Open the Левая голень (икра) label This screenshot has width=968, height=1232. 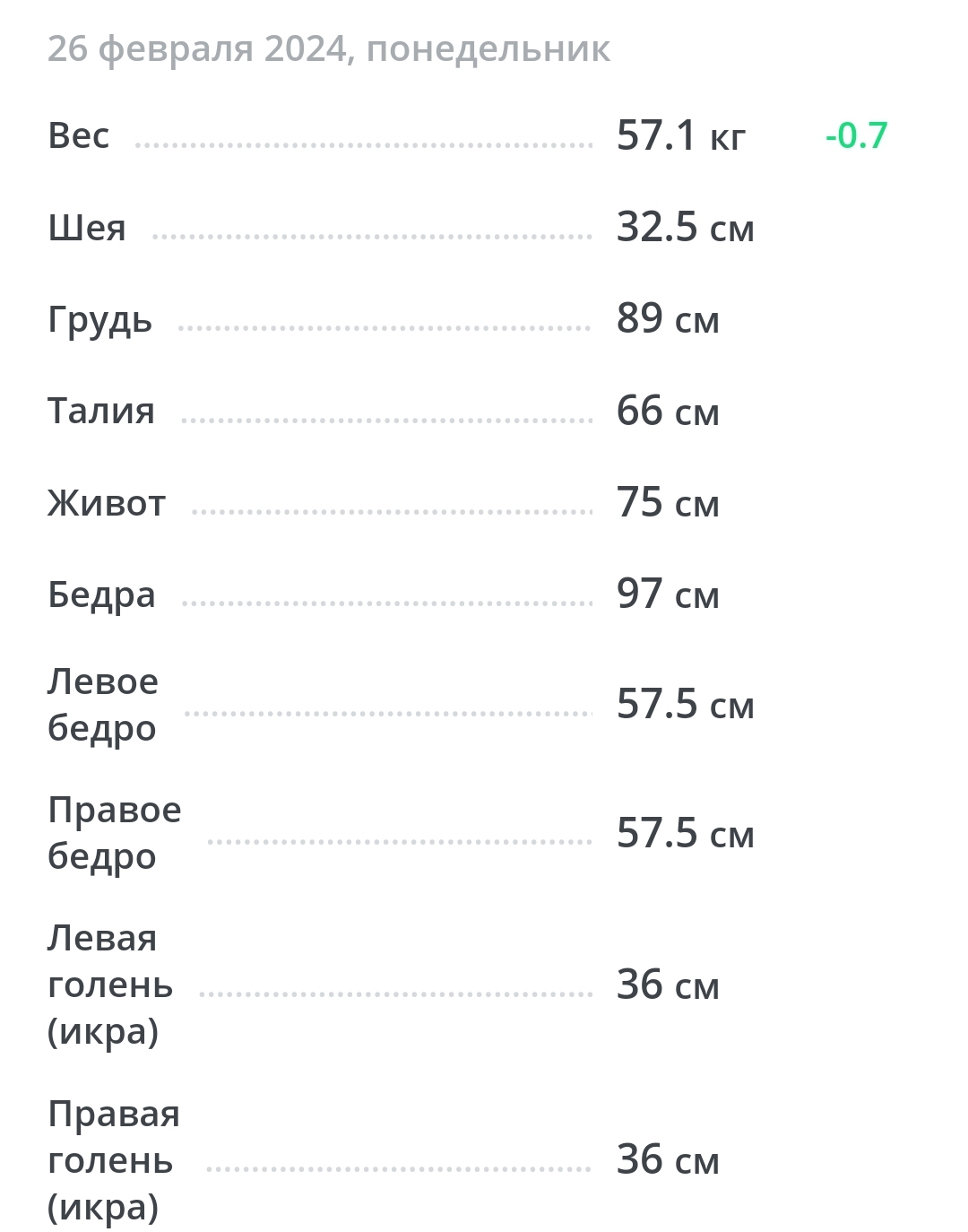point(109,985)
